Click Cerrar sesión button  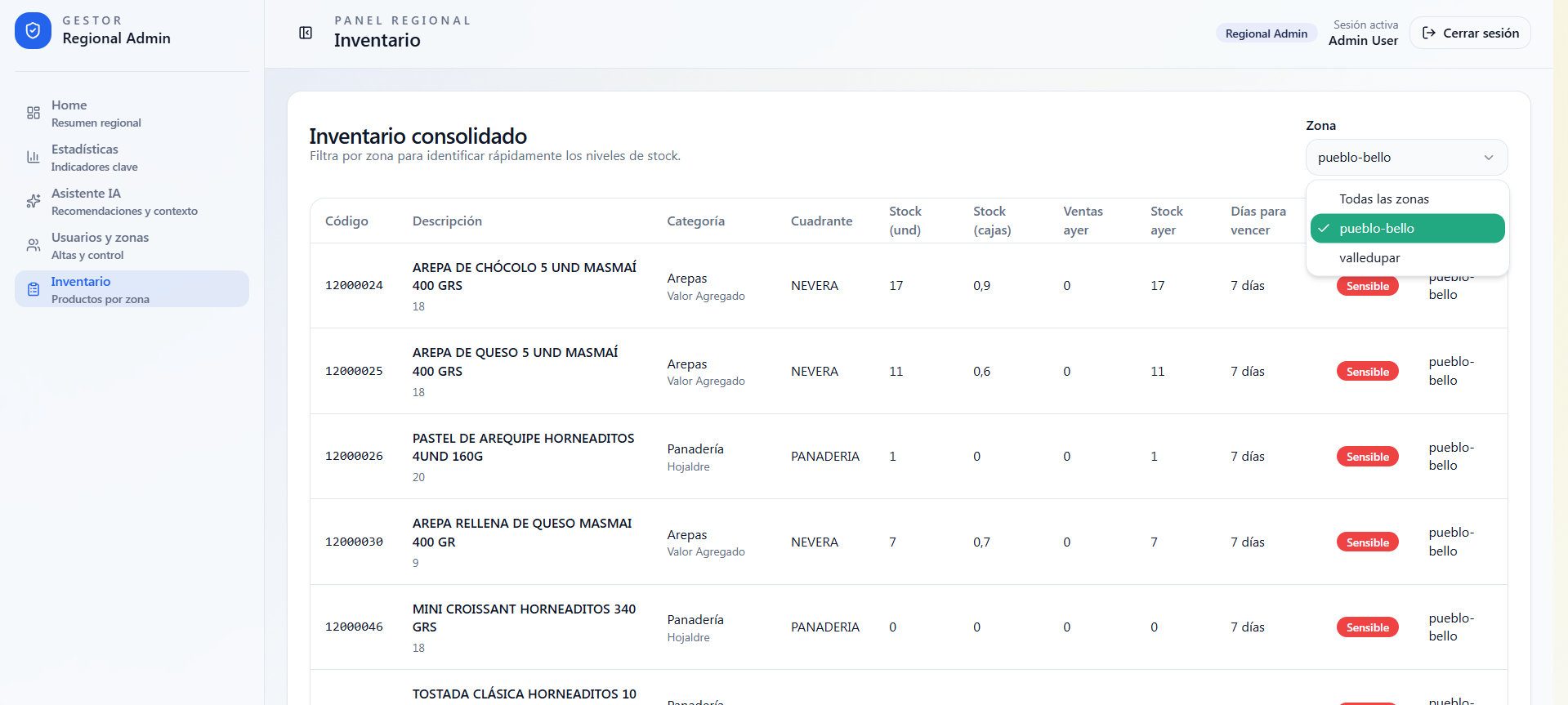1470,33
